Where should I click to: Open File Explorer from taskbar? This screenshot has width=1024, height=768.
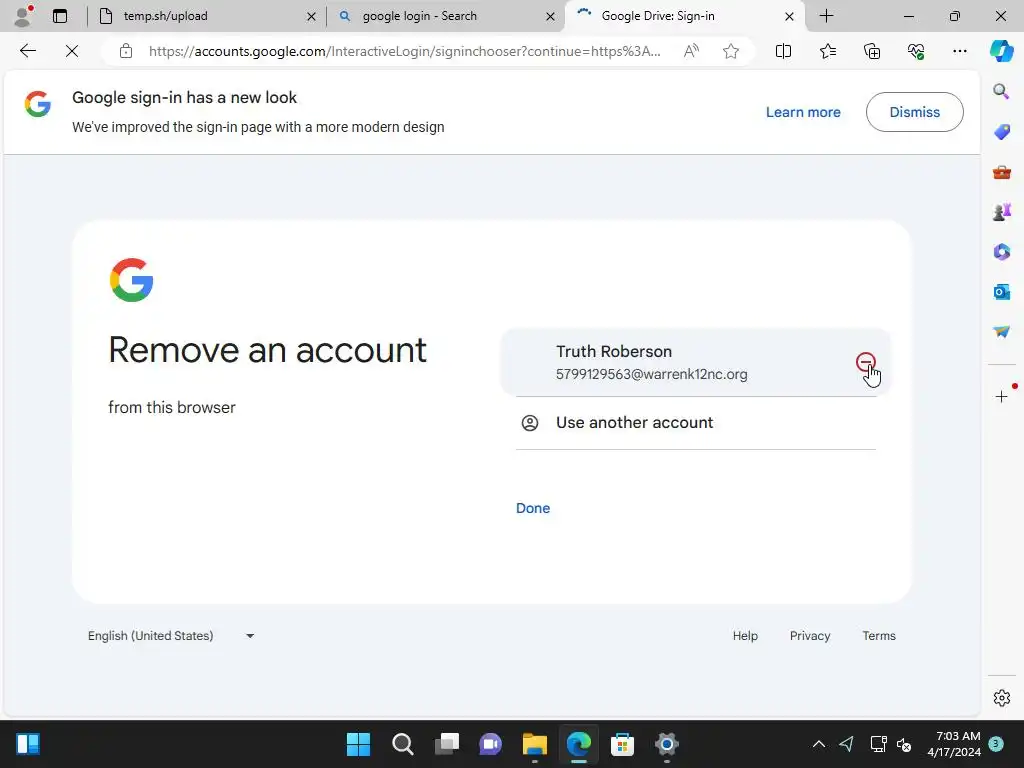point(534,744)
